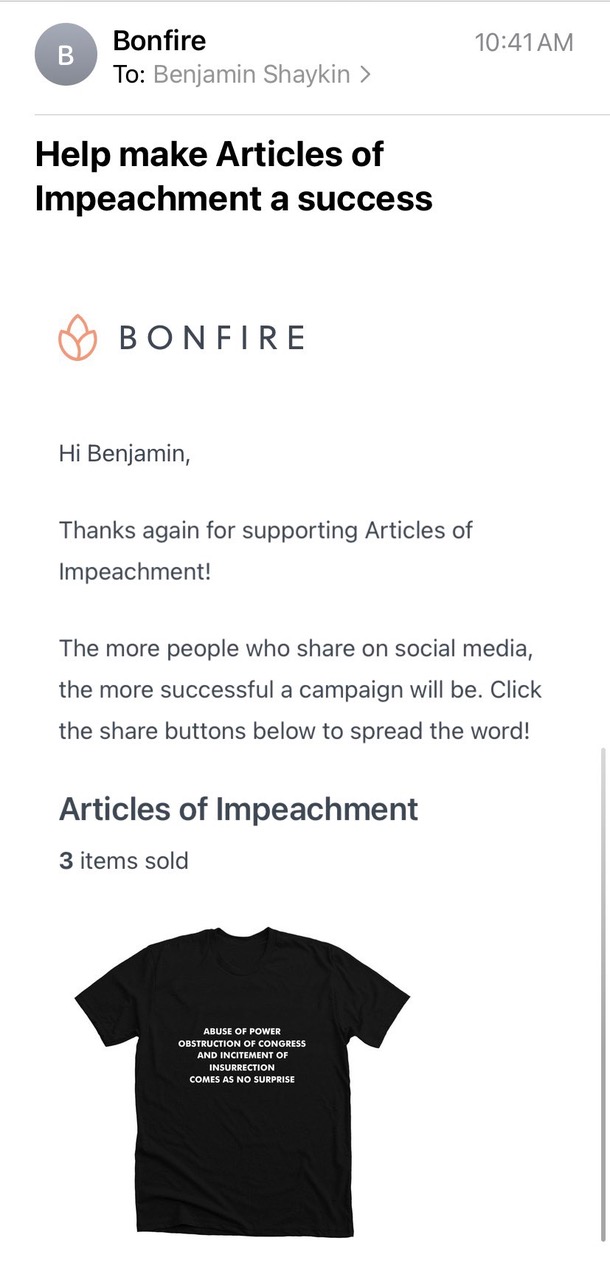Open the "Articles of Impeachment" campaign heading

239,809
